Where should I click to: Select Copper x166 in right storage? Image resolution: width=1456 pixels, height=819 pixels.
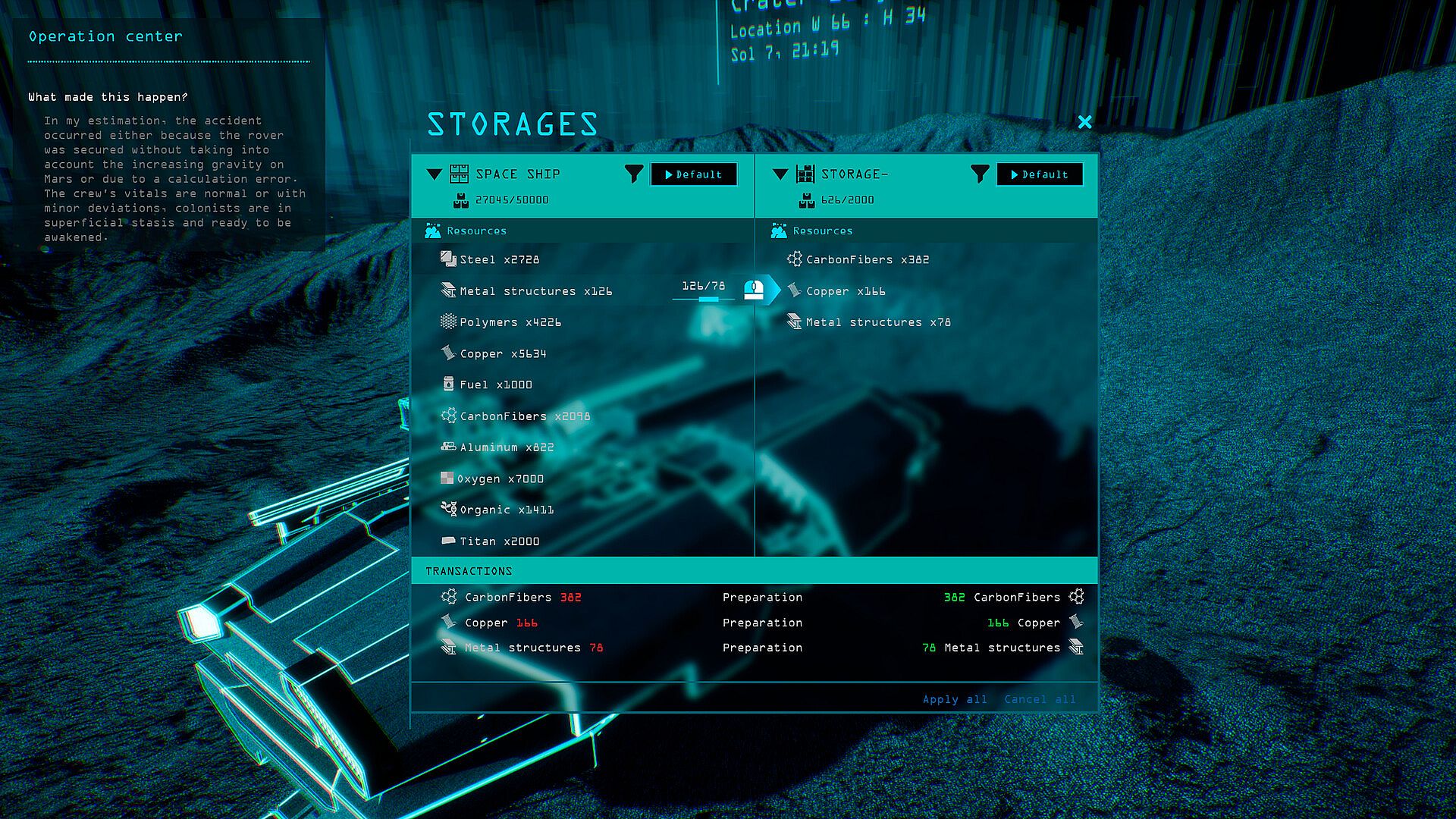click(846, 291)
